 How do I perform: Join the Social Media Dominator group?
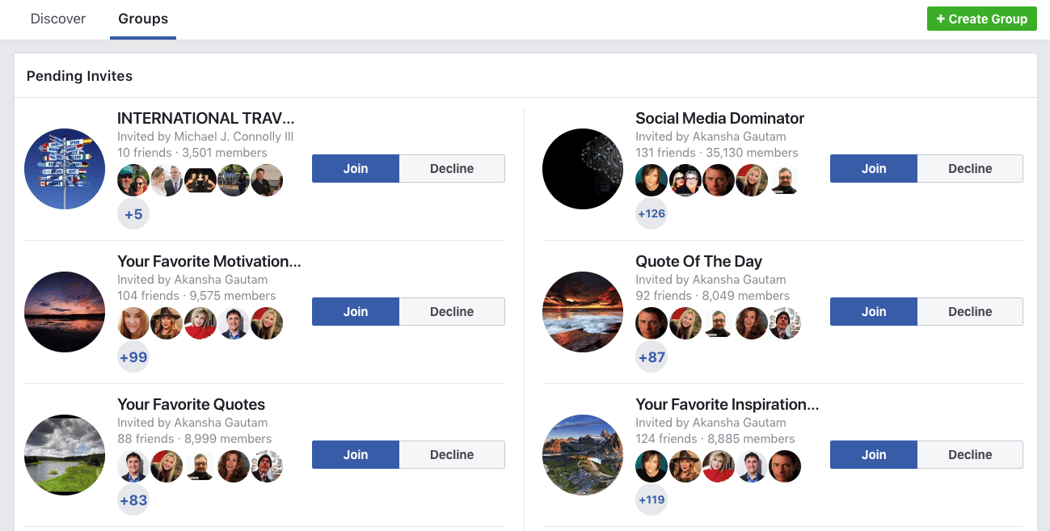tap(874, 169)
